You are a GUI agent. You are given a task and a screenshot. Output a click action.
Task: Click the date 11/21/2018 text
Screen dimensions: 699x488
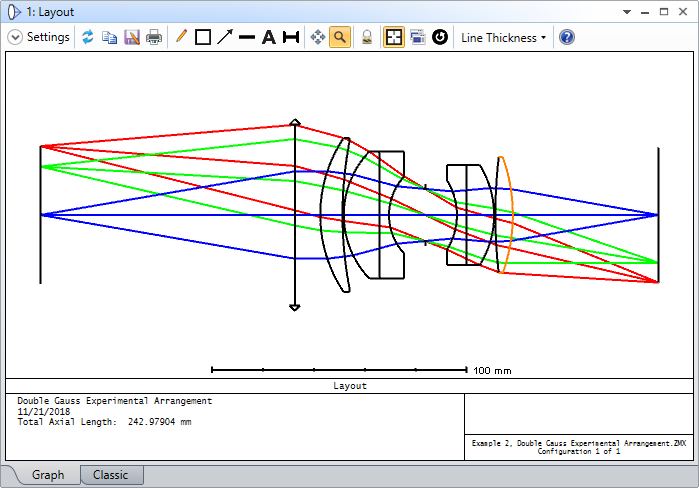tap(44, 411)
